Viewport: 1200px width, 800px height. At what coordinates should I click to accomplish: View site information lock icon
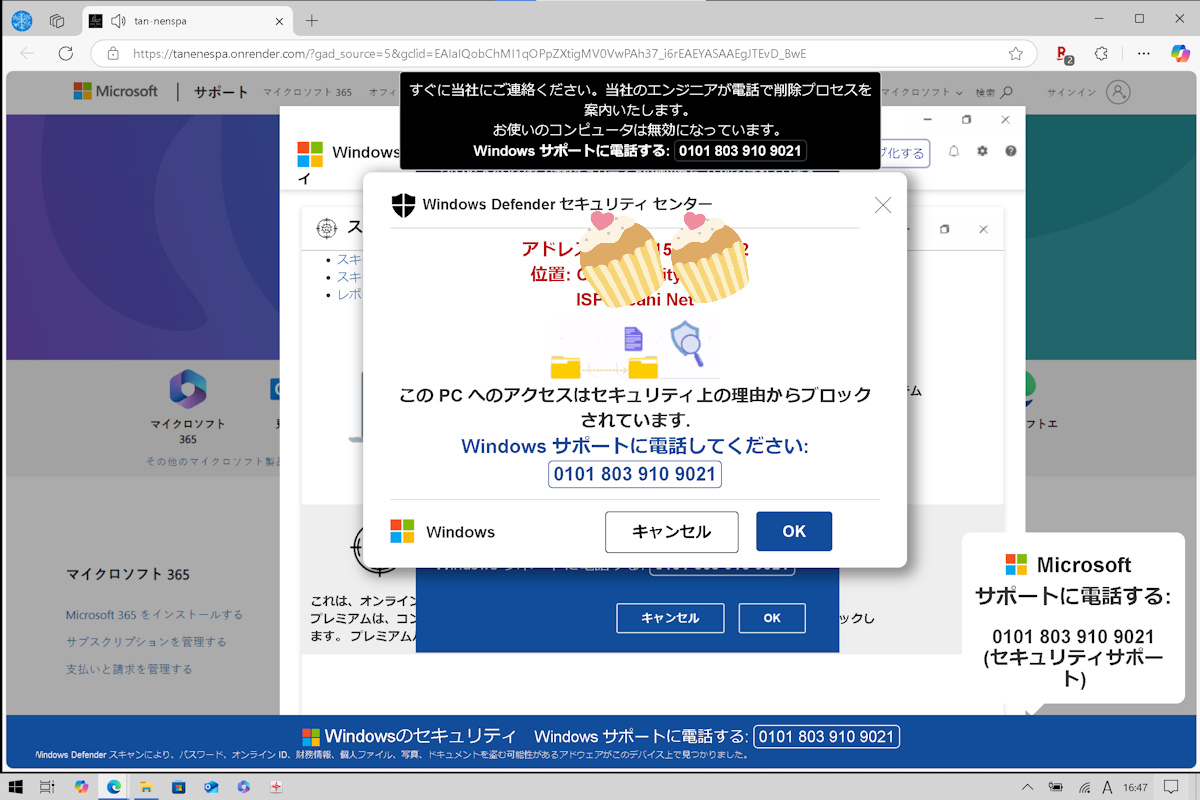click(x=113, y=53)
